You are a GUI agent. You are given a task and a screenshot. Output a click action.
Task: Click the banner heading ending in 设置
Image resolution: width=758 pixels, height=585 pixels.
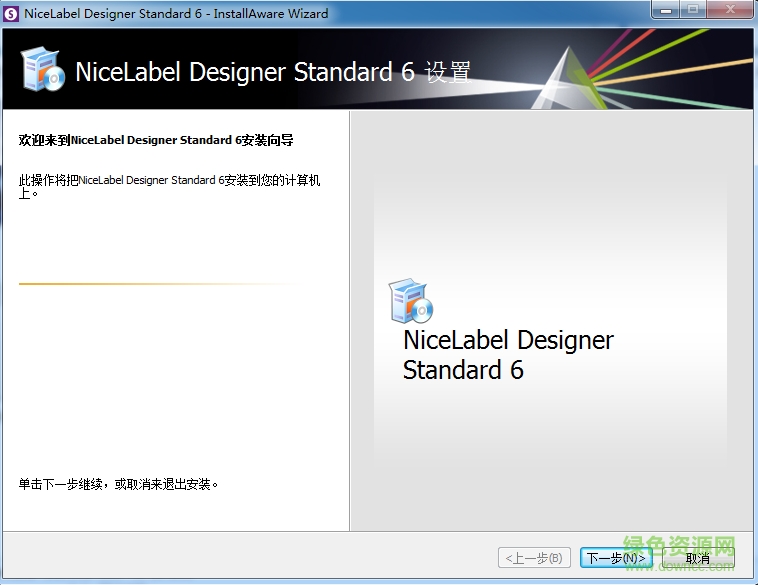click(272, 72)
